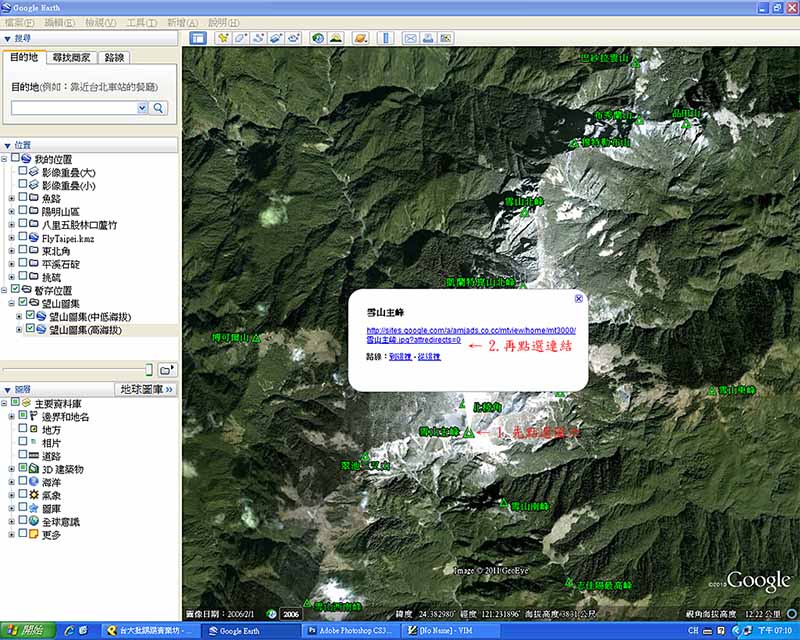Image resolution: width=800 pixels, height=640 pixels.
Task: Click the places transparency slider handle
Action: pyautogui.click(x=149, y=370)
